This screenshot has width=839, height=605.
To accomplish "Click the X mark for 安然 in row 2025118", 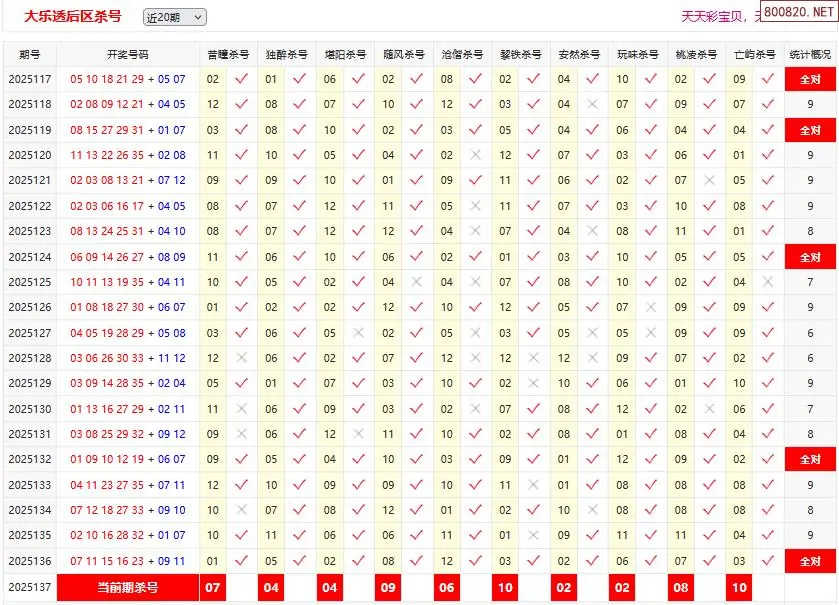I will point(593,104).
